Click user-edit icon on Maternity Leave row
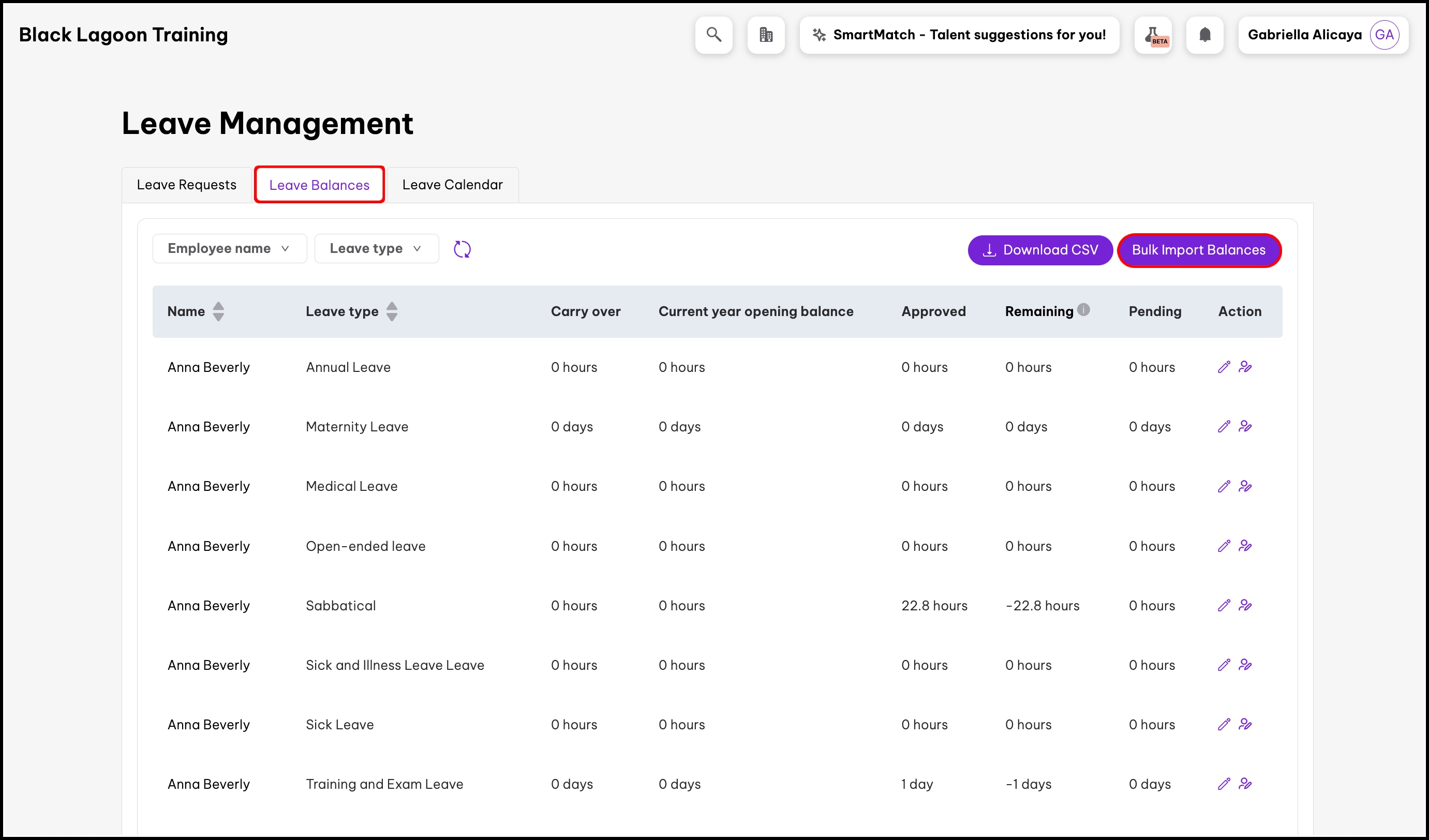The width and height of the screenshot is (1429, 840). coord(1245,426)
